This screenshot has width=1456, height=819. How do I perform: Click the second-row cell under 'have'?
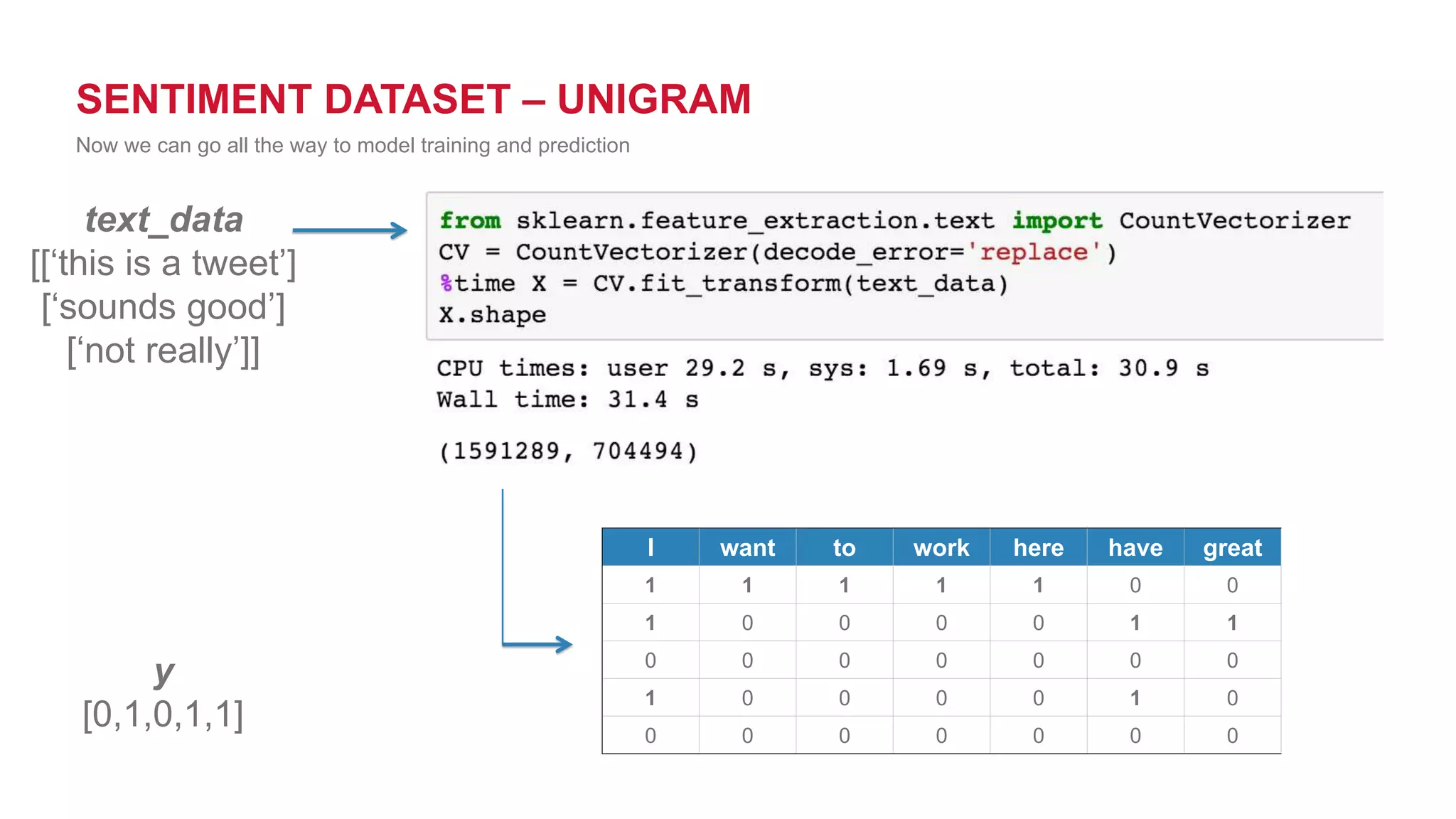click(1135, 623)
